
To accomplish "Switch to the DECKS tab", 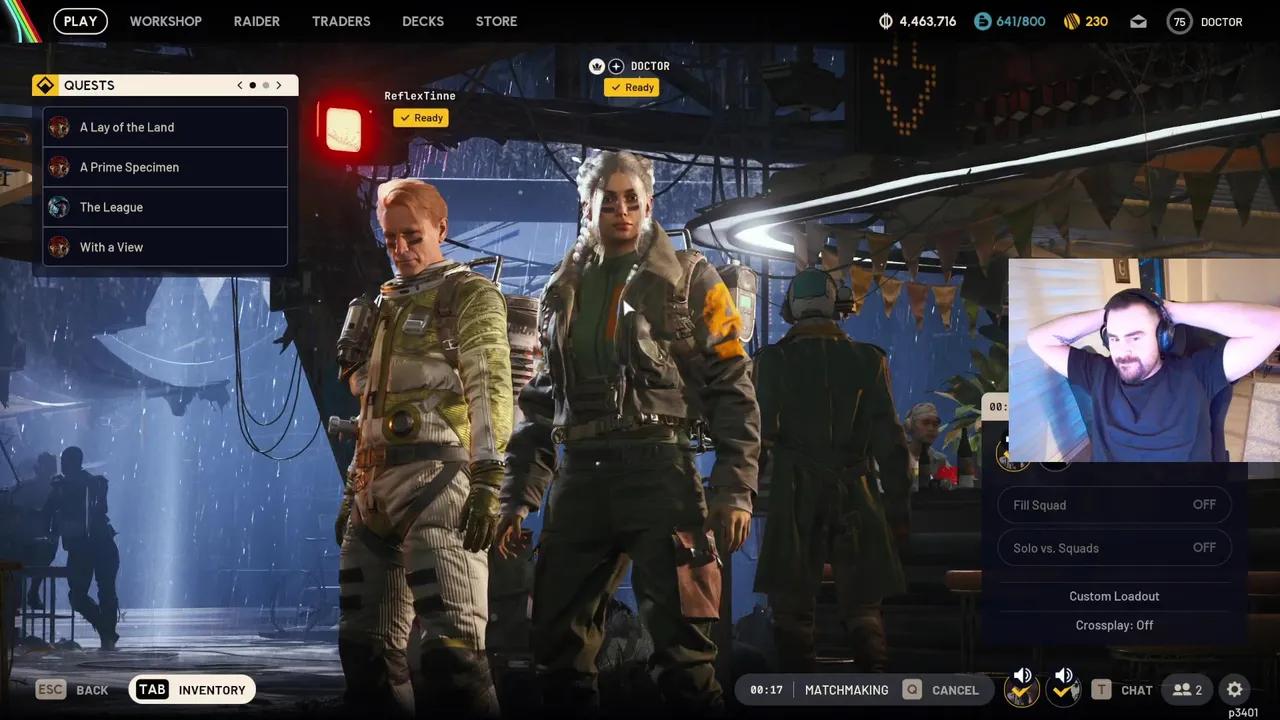I will [422, 21].
